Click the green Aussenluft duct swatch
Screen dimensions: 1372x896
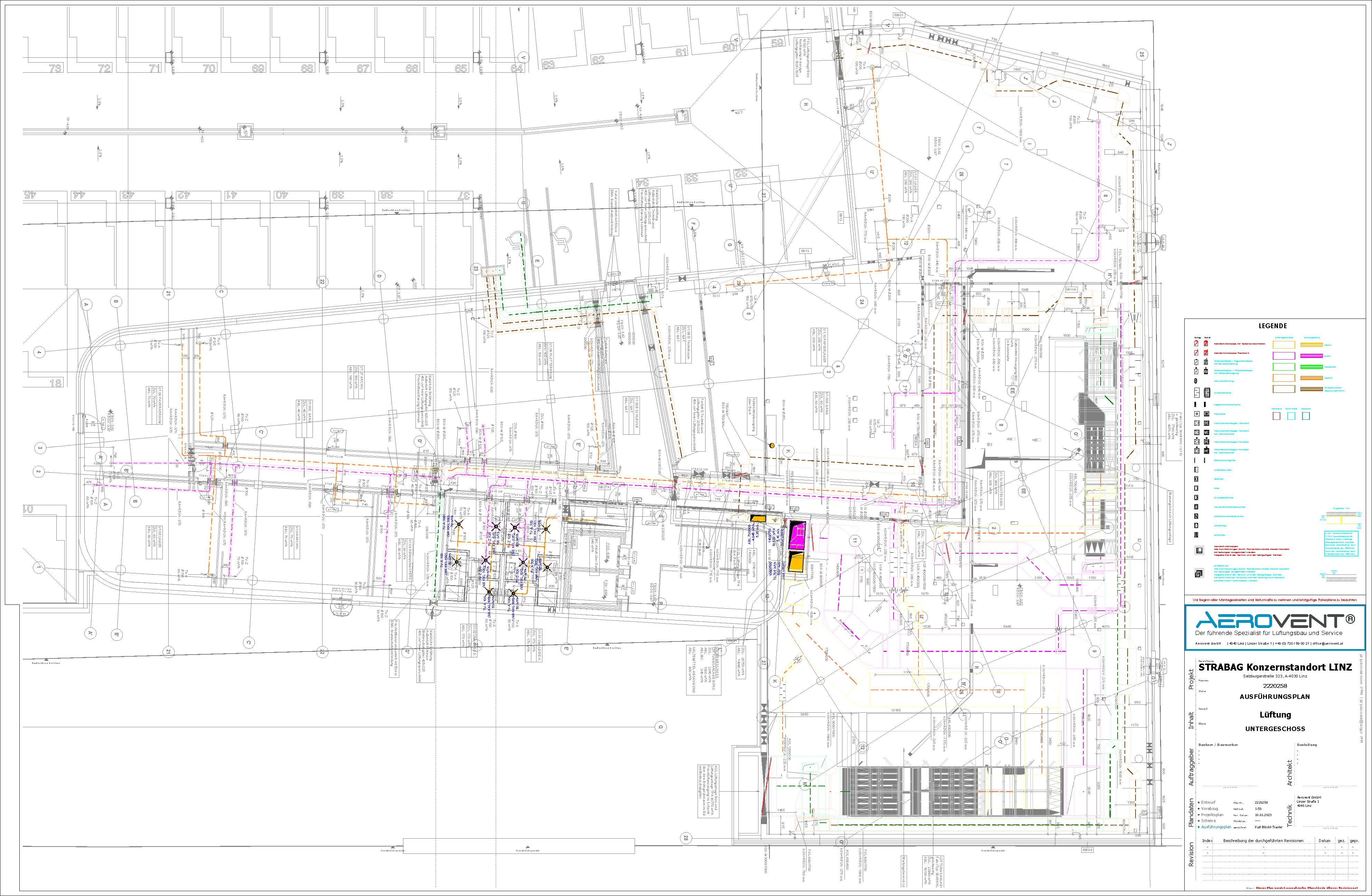pyautogui.click(x=1284, y=367)
